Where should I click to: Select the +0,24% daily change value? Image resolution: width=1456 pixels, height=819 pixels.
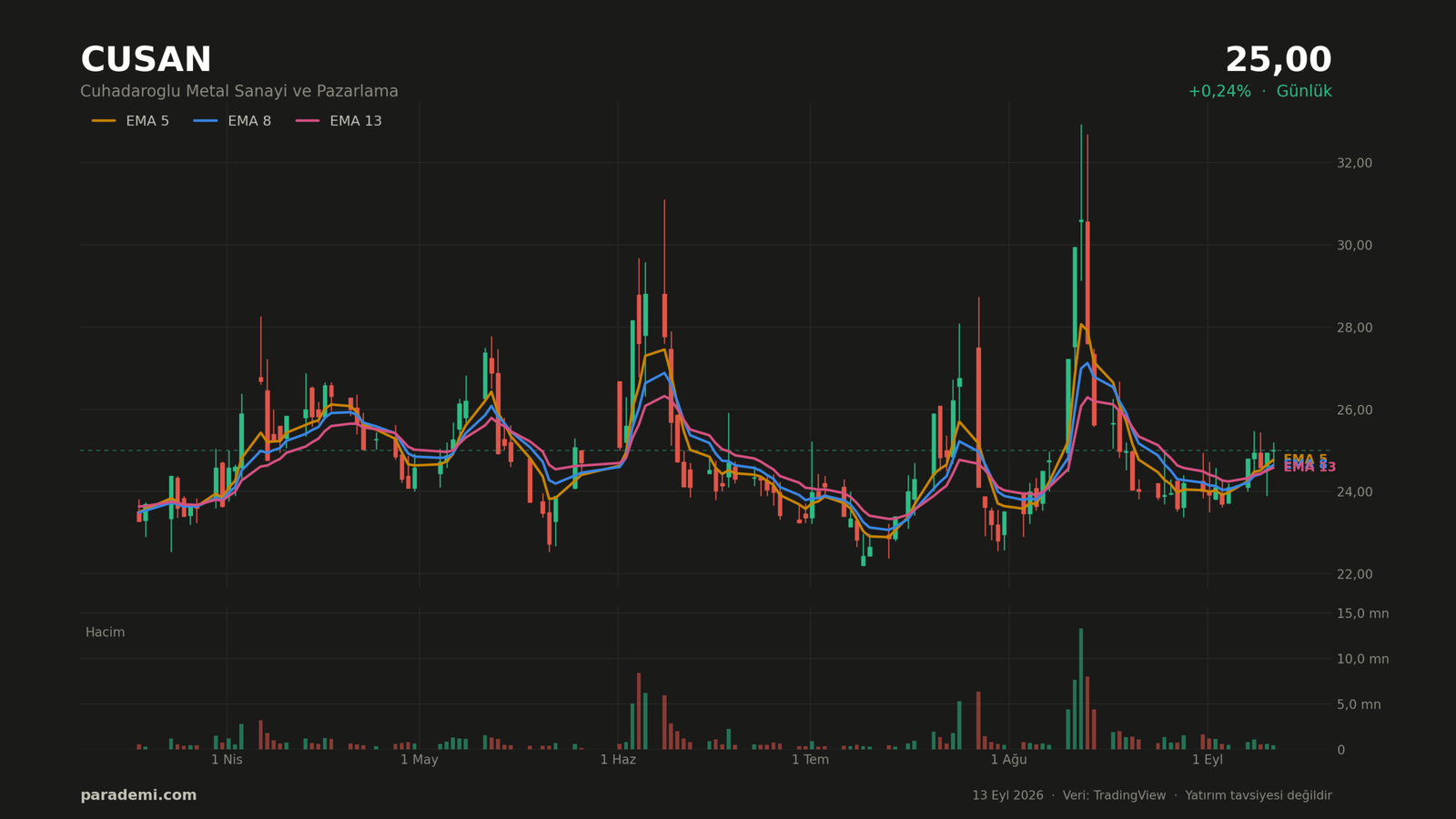coord(1219,92)
